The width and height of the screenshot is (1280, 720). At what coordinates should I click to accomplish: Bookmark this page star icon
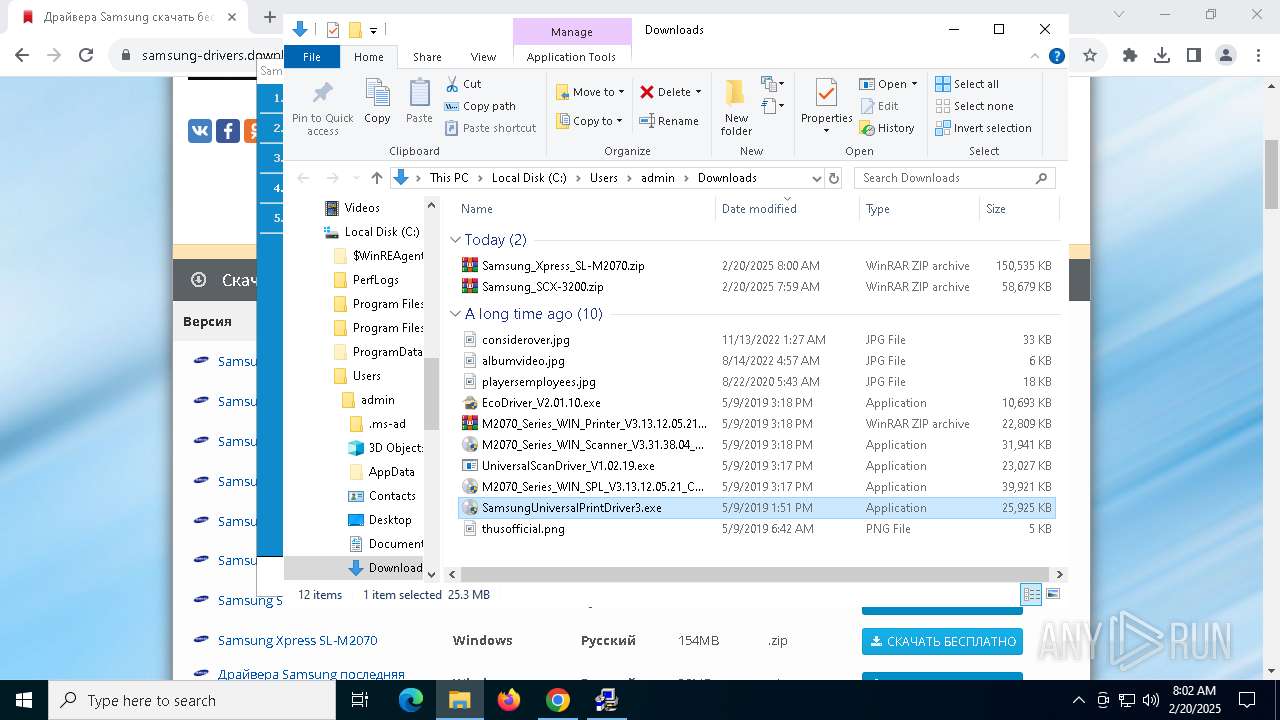click(1090, 55)
